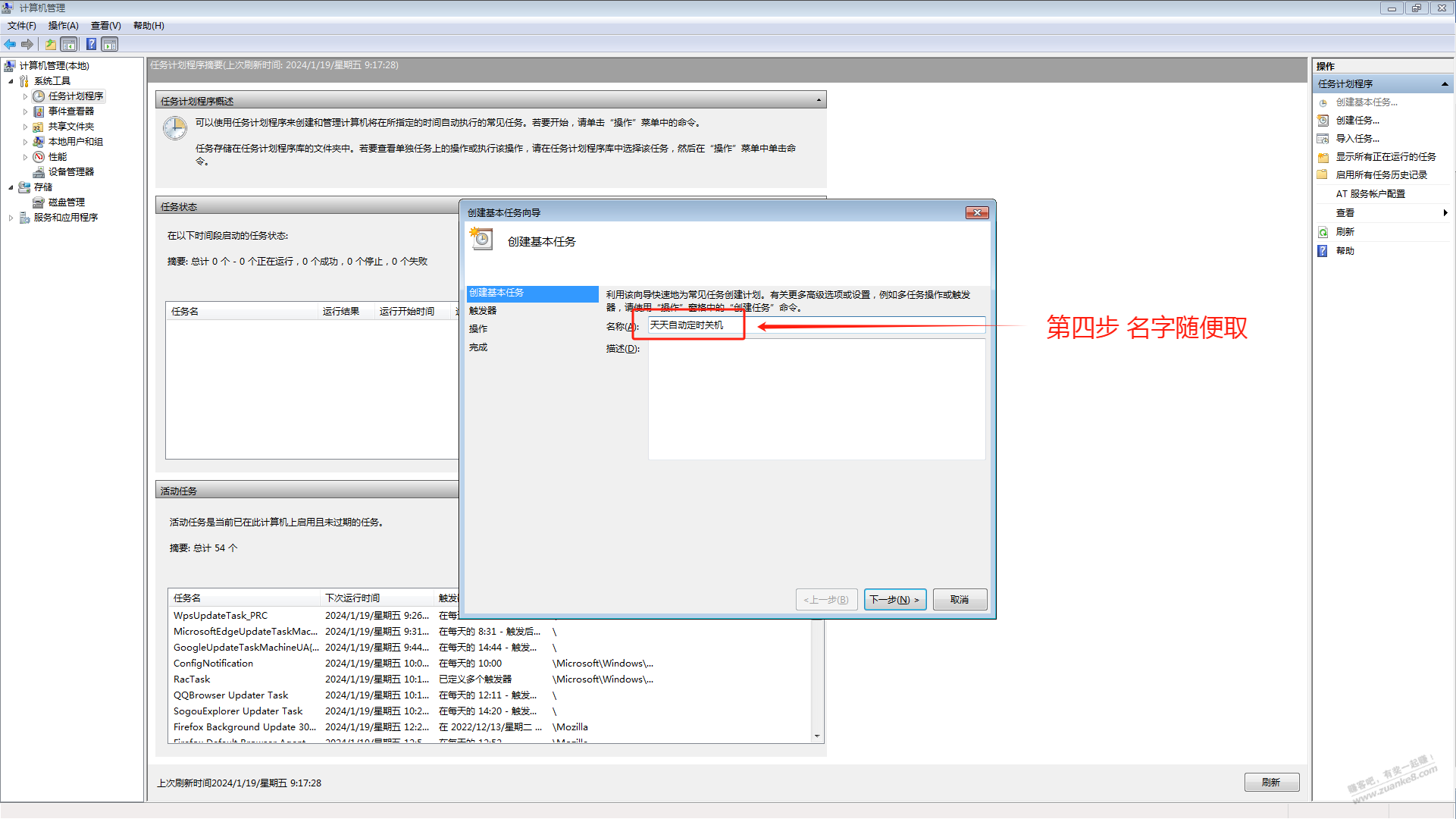Click the 性能 icon in tree

(x=39, y=157)
